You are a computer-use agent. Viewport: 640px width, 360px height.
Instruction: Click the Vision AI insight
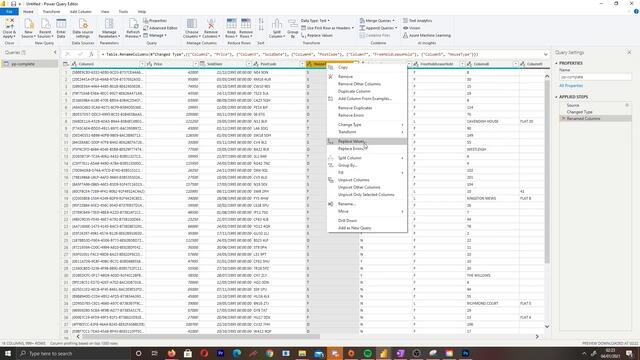[411, 28]
